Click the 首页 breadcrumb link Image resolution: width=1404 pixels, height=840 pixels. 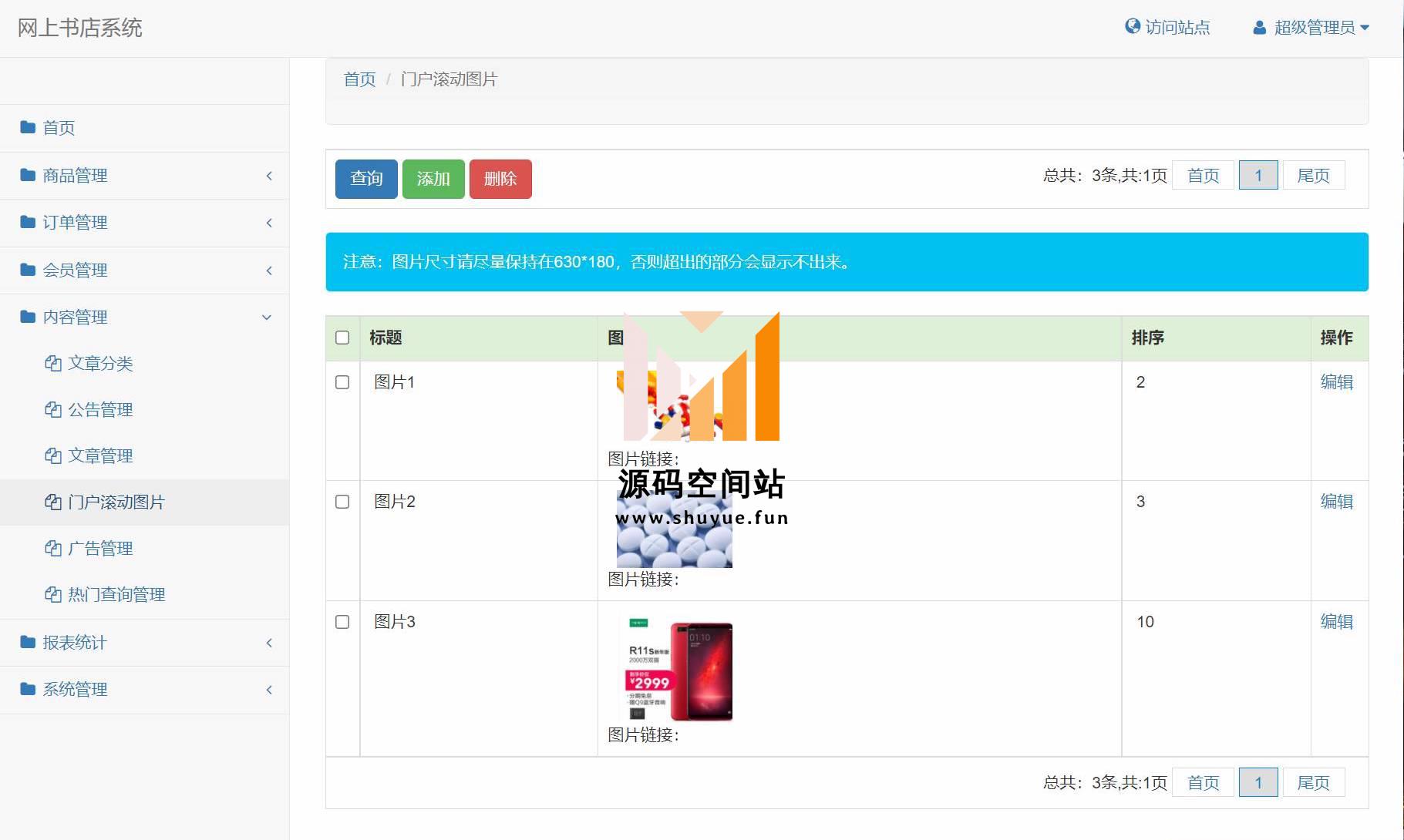point(359,79)
